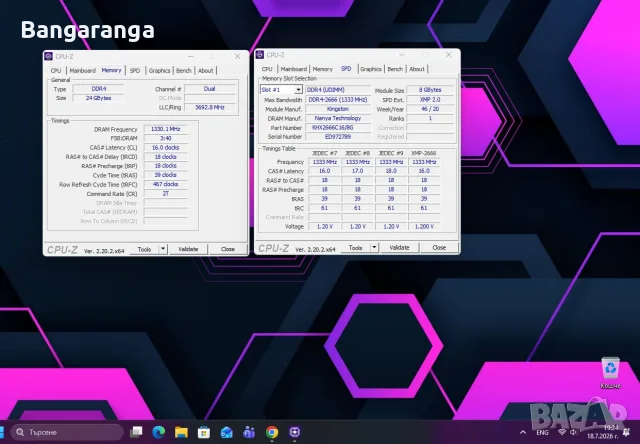Click Validate in the Memory window
This screenshot has height=444, width=640.
click(188, 249)
